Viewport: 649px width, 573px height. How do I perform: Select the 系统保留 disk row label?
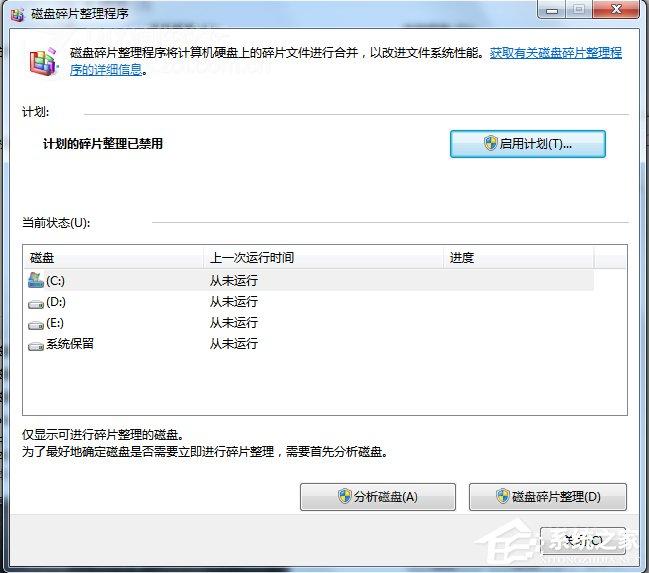pos(70,344)
